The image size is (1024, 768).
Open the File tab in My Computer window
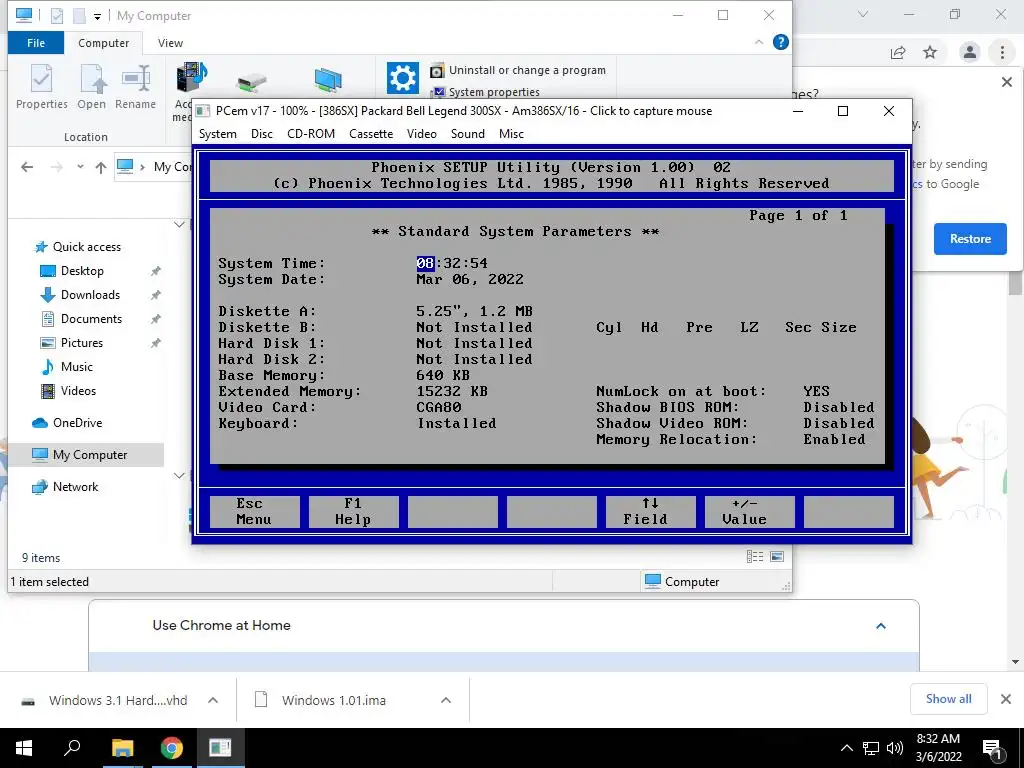tap(36, 43)
